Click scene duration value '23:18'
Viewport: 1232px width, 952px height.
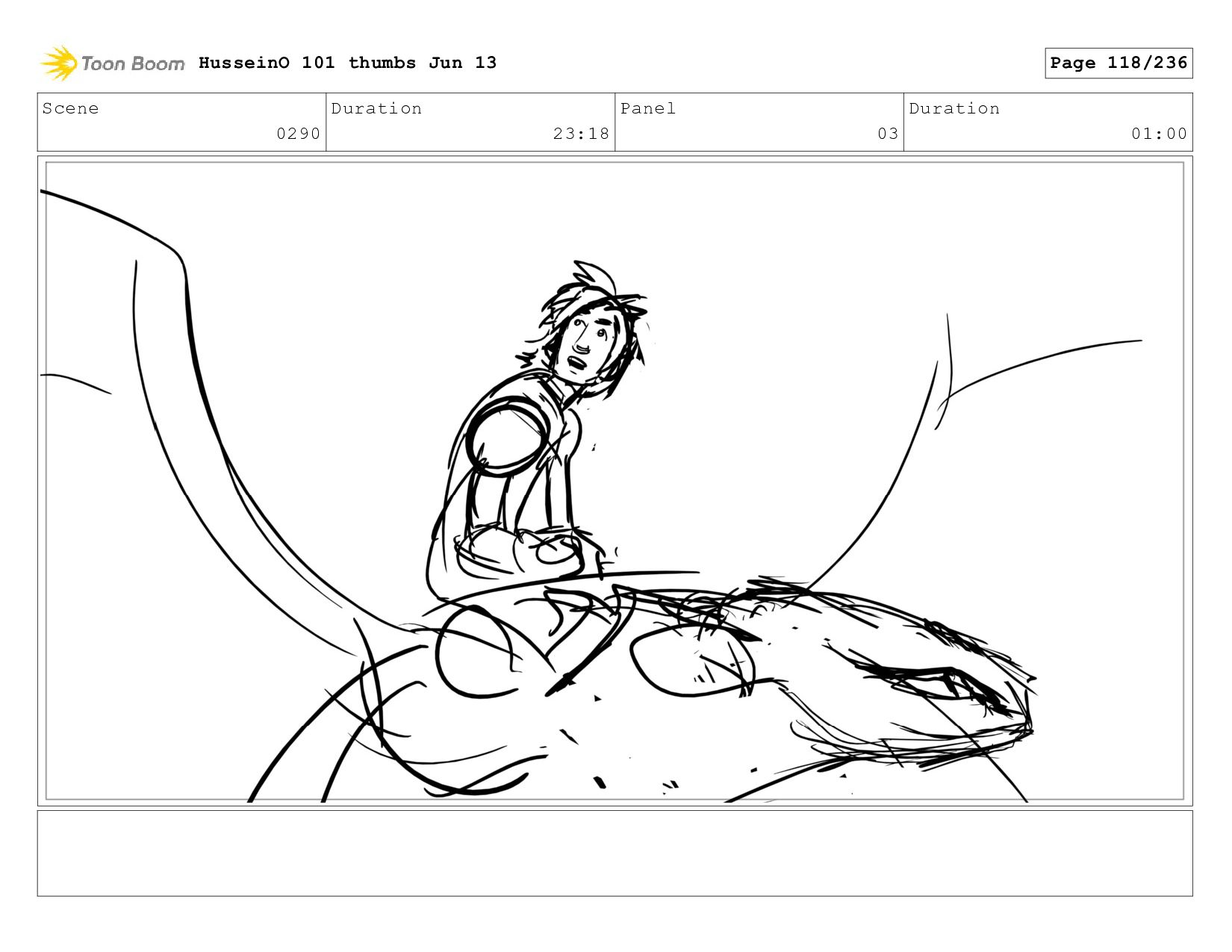click(x=581, y=134)
